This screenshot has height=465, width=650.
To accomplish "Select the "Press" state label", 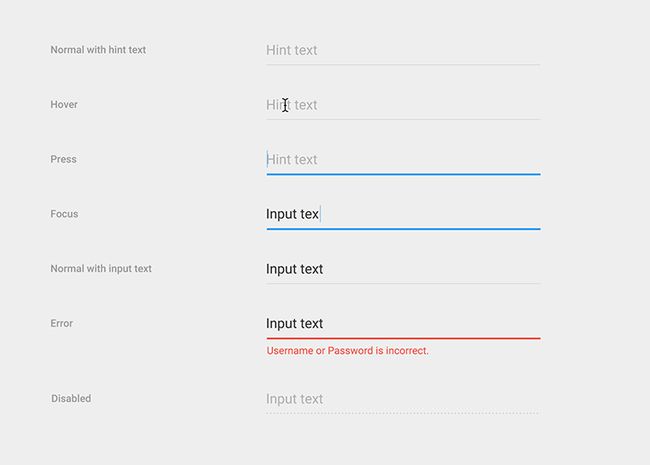I will 63,159.
